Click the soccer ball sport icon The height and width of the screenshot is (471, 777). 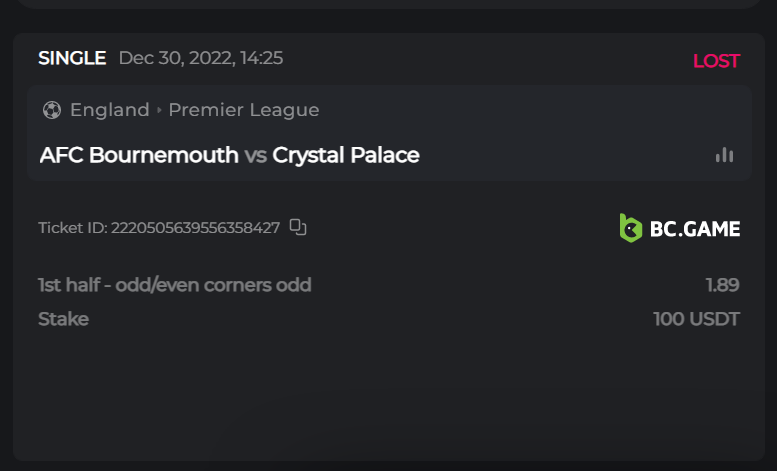point(52,110)
